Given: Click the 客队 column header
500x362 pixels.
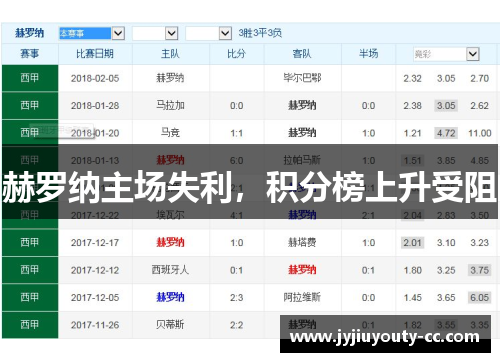Looking at the screenshot, I should 302,54.
